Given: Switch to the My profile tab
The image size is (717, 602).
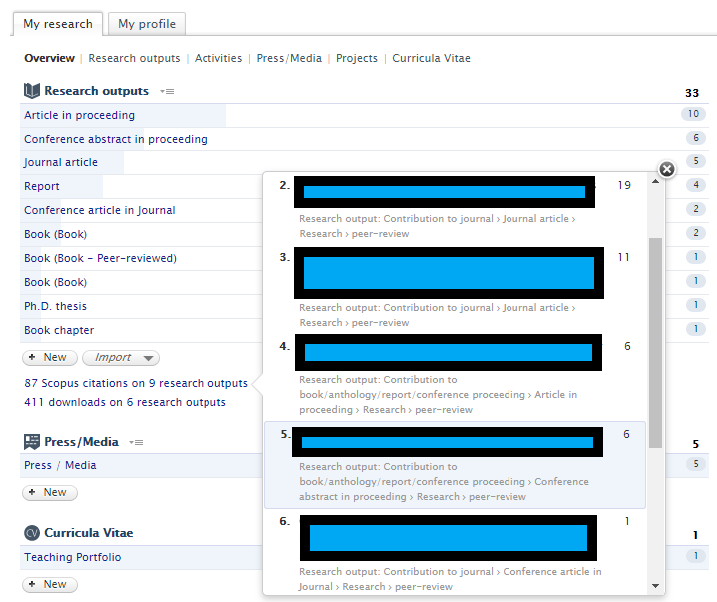Looking at the screenshot, I should click(x=147, y=24).
